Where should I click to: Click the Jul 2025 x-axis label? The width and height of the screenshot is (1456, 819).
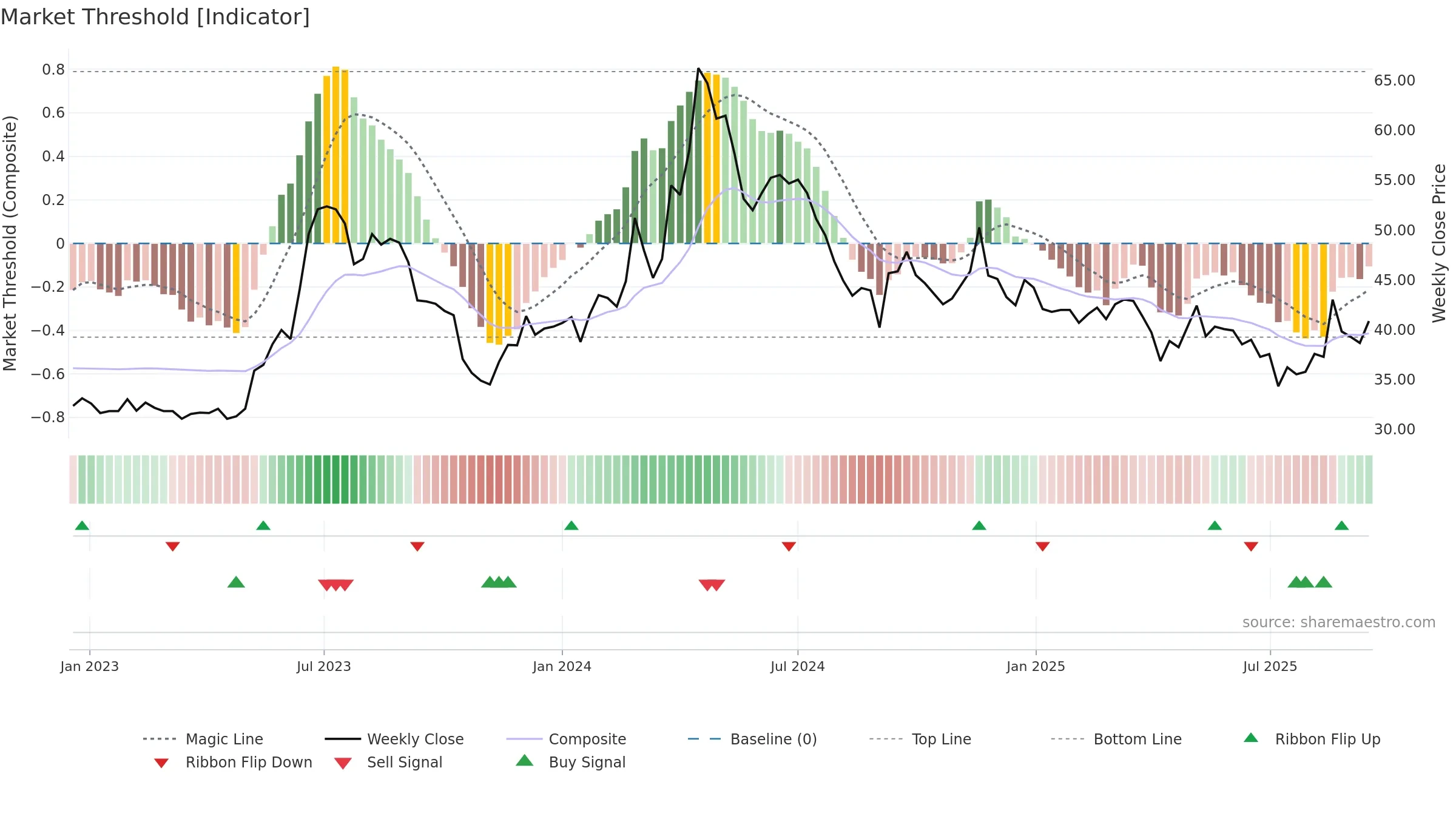coord(1270,667)
